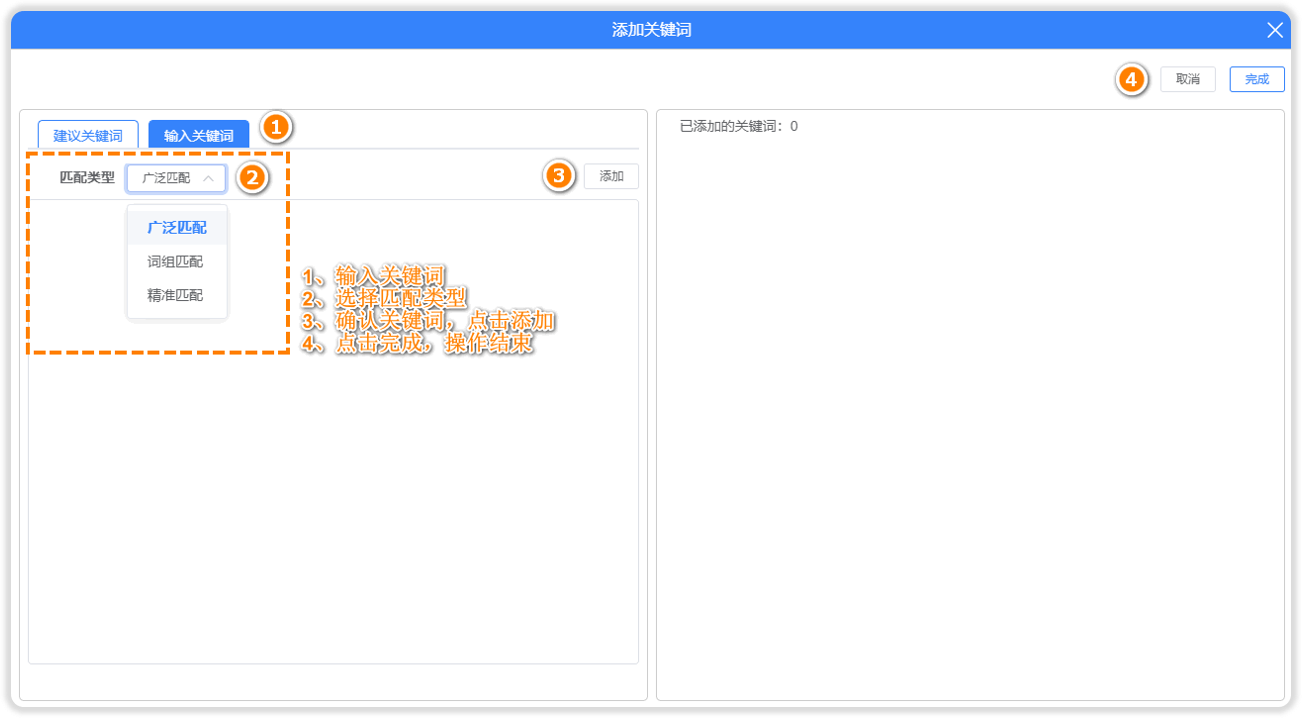
Task: Switch to the 建议关键词 tab
Action: 88,135
